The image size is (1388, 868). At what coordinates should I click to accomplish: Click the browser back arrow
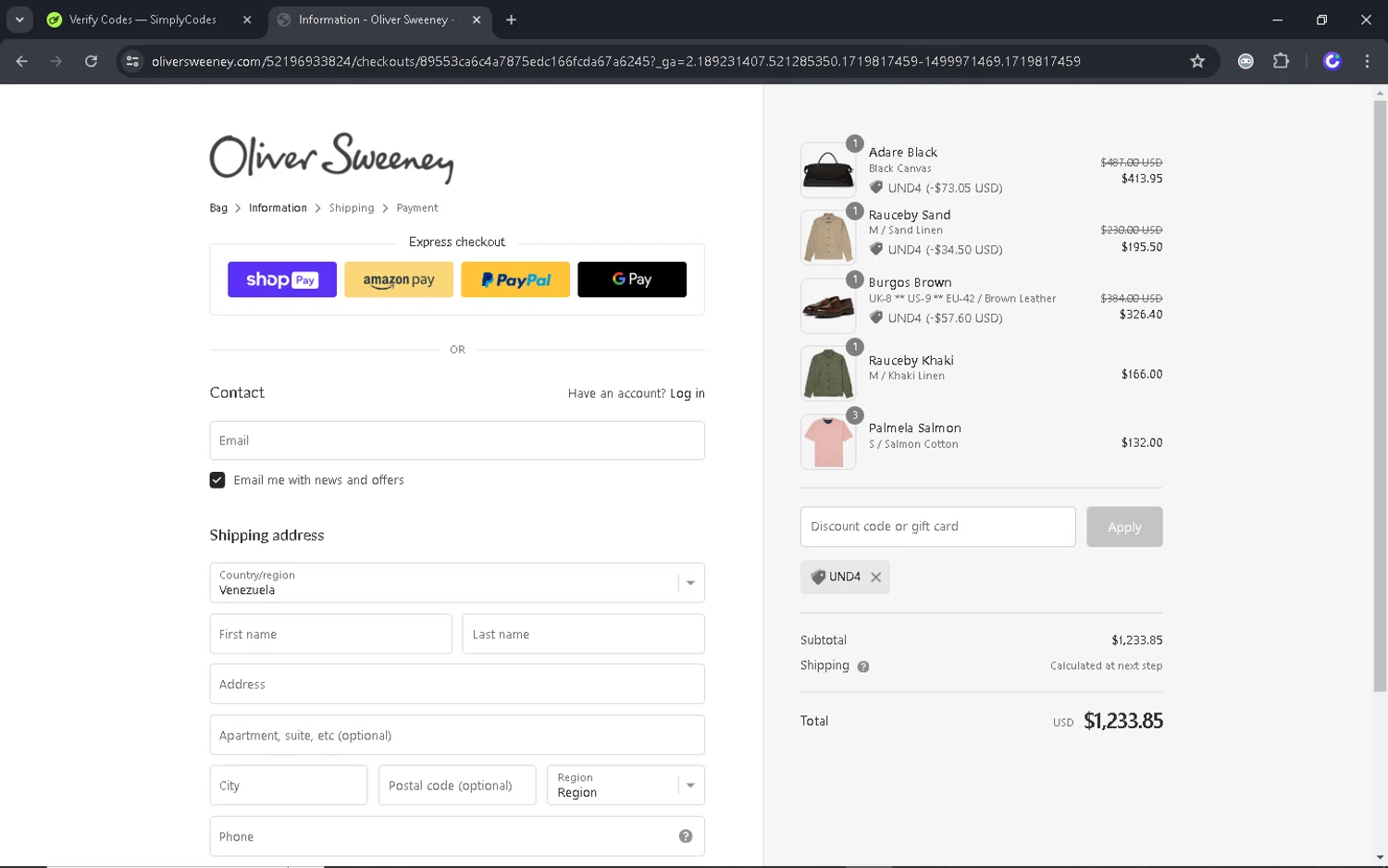point(21,61)
